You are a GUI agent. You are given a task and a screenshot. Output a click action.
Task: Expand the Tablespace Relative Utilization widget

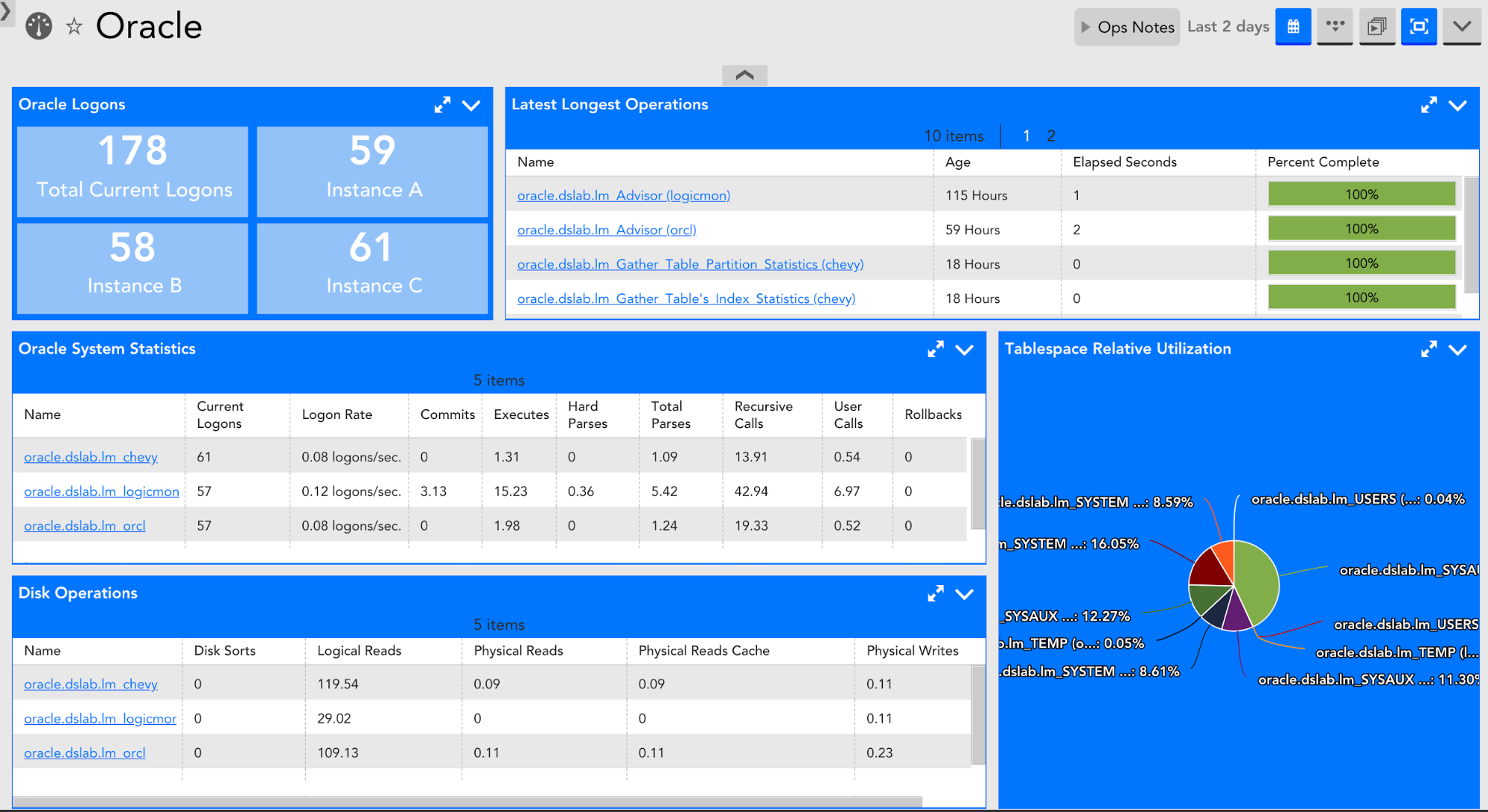[x=1428, y=349]
